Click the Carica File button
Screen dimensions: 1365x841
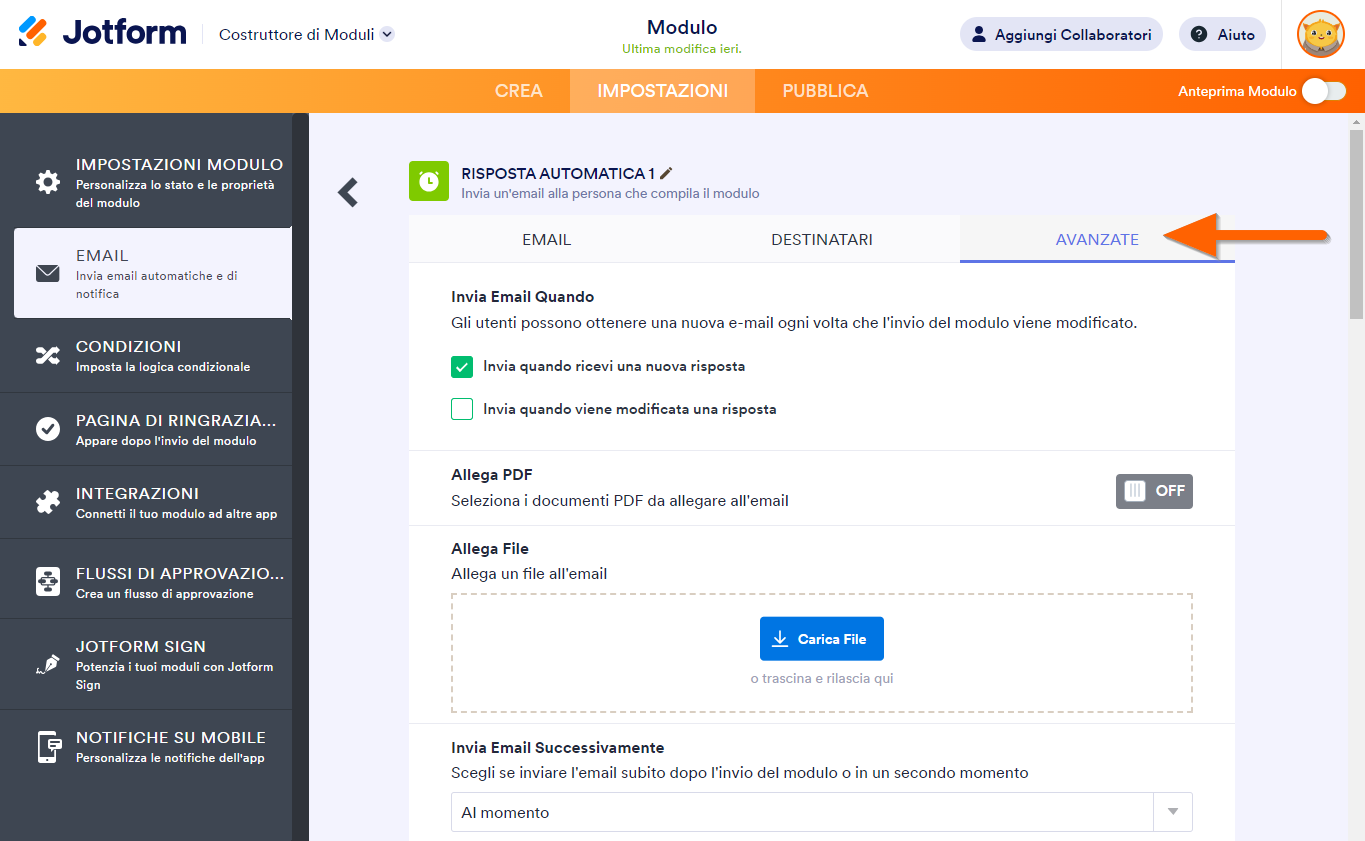(821, 639)
